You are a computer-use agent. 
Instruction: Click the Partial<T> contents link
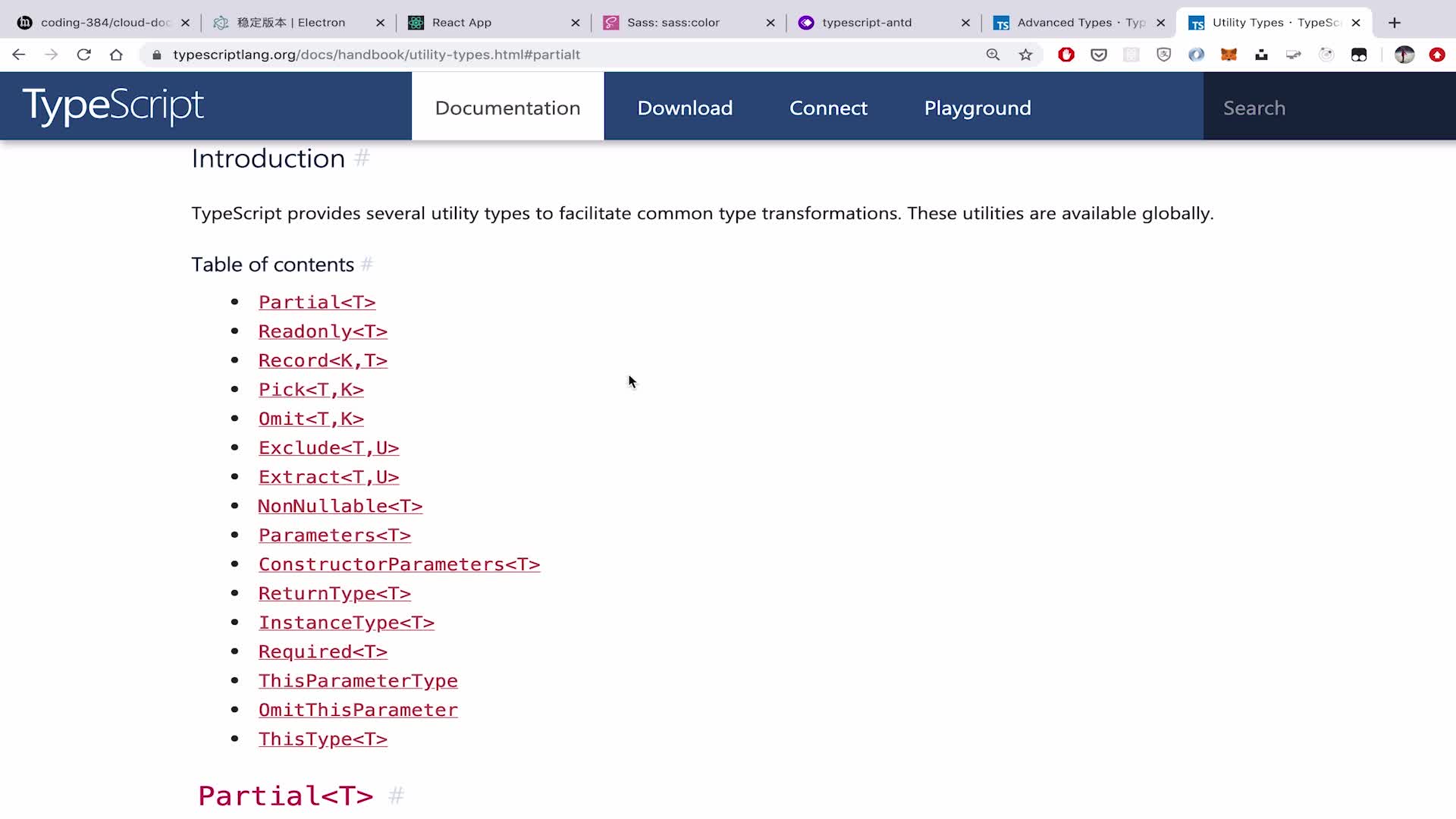pos(317,302)
